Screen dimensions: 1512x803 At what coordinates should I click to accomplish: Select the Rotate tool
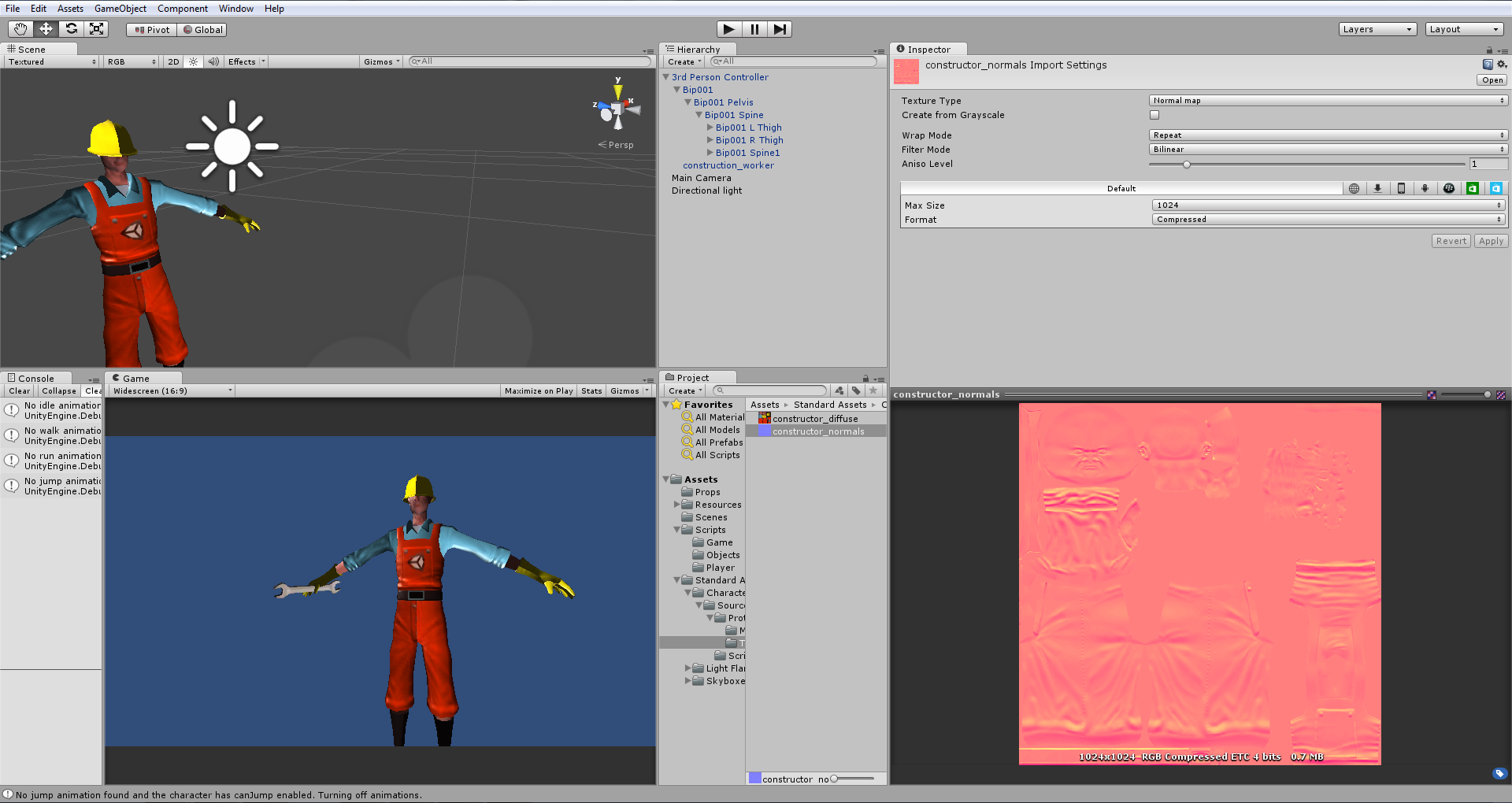pos(71,29)
